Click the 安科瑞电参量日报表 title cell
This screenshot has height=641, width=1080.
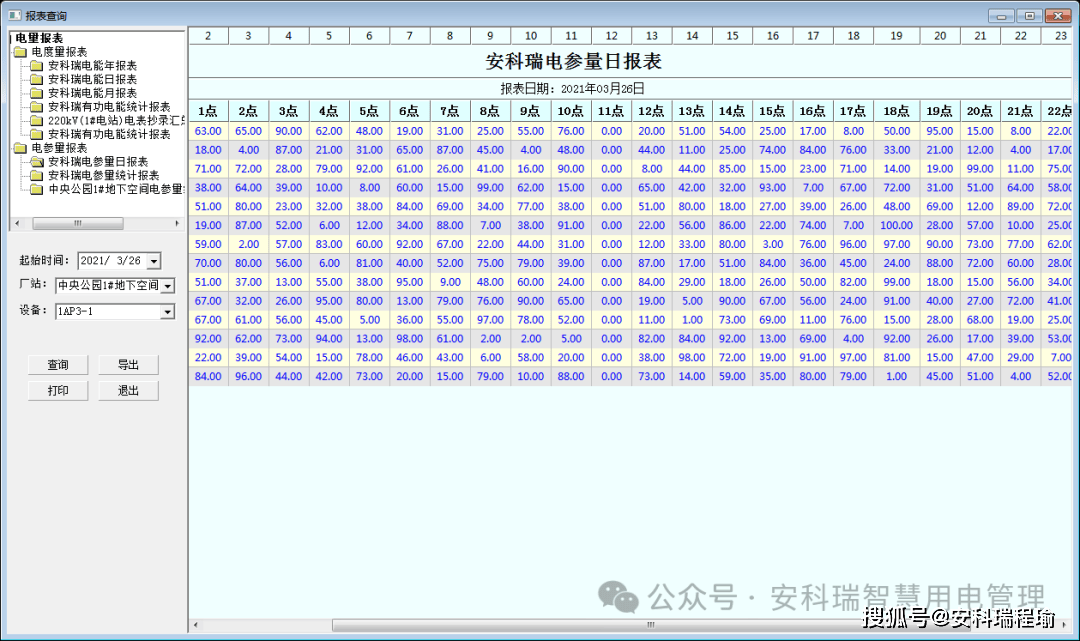[x=574, y=61]
